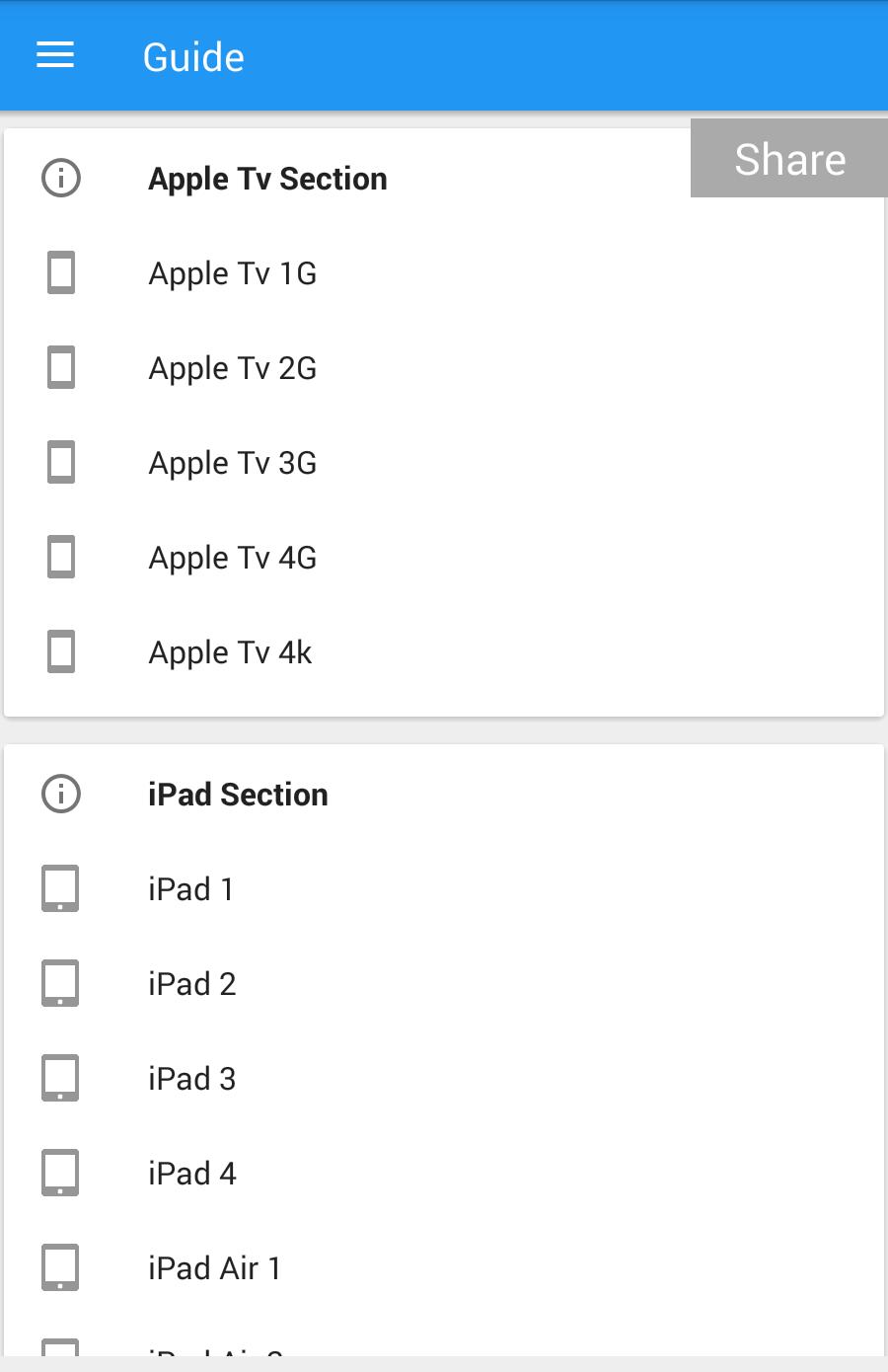Click the tablet icon next to iPad Air 1
Viewport: 888px width, 1372px height.
click(x=60, y=1268)
